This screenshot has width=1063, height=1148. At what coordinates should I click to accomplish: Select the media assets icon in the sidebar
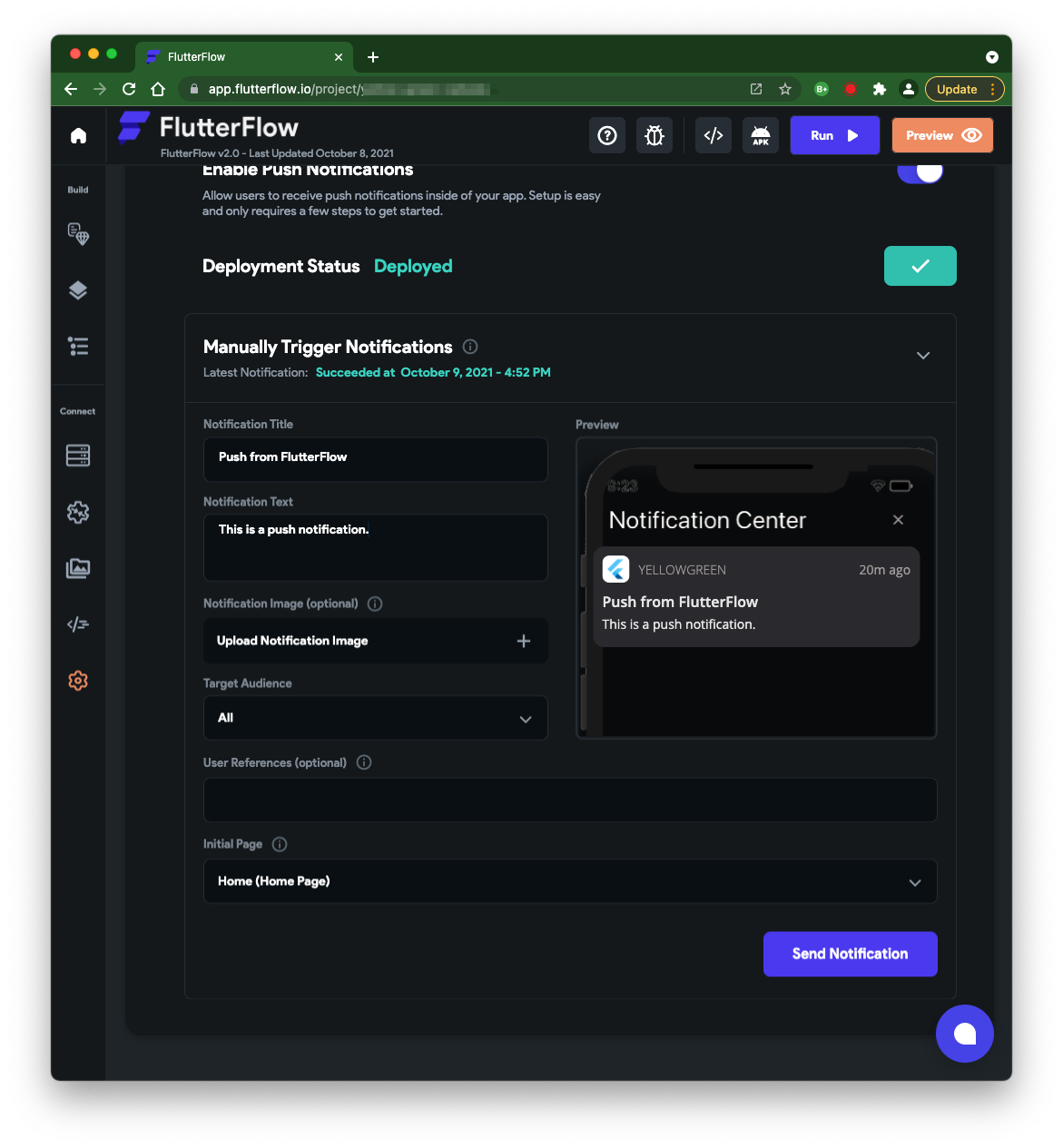(78, 567)
